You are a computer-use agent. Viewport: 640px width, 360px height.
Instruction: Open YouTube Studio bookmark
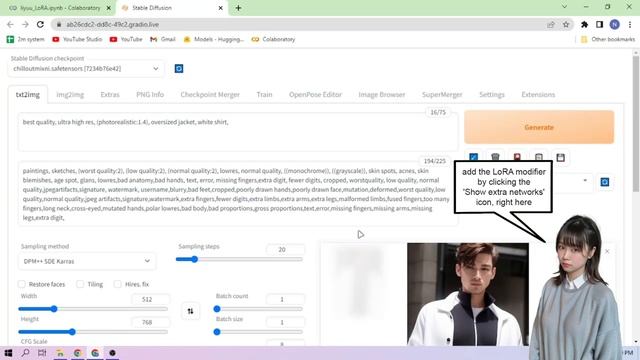pyautogui.click(x=77, y=39)
